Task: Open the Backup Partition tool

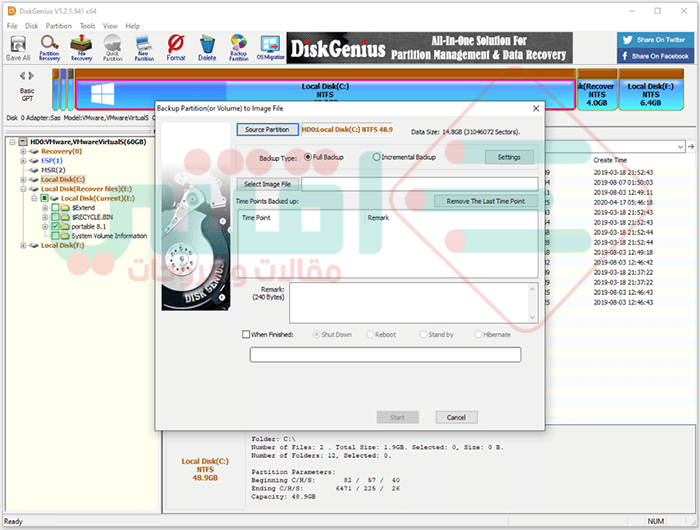Action: (x=239, y=48)
